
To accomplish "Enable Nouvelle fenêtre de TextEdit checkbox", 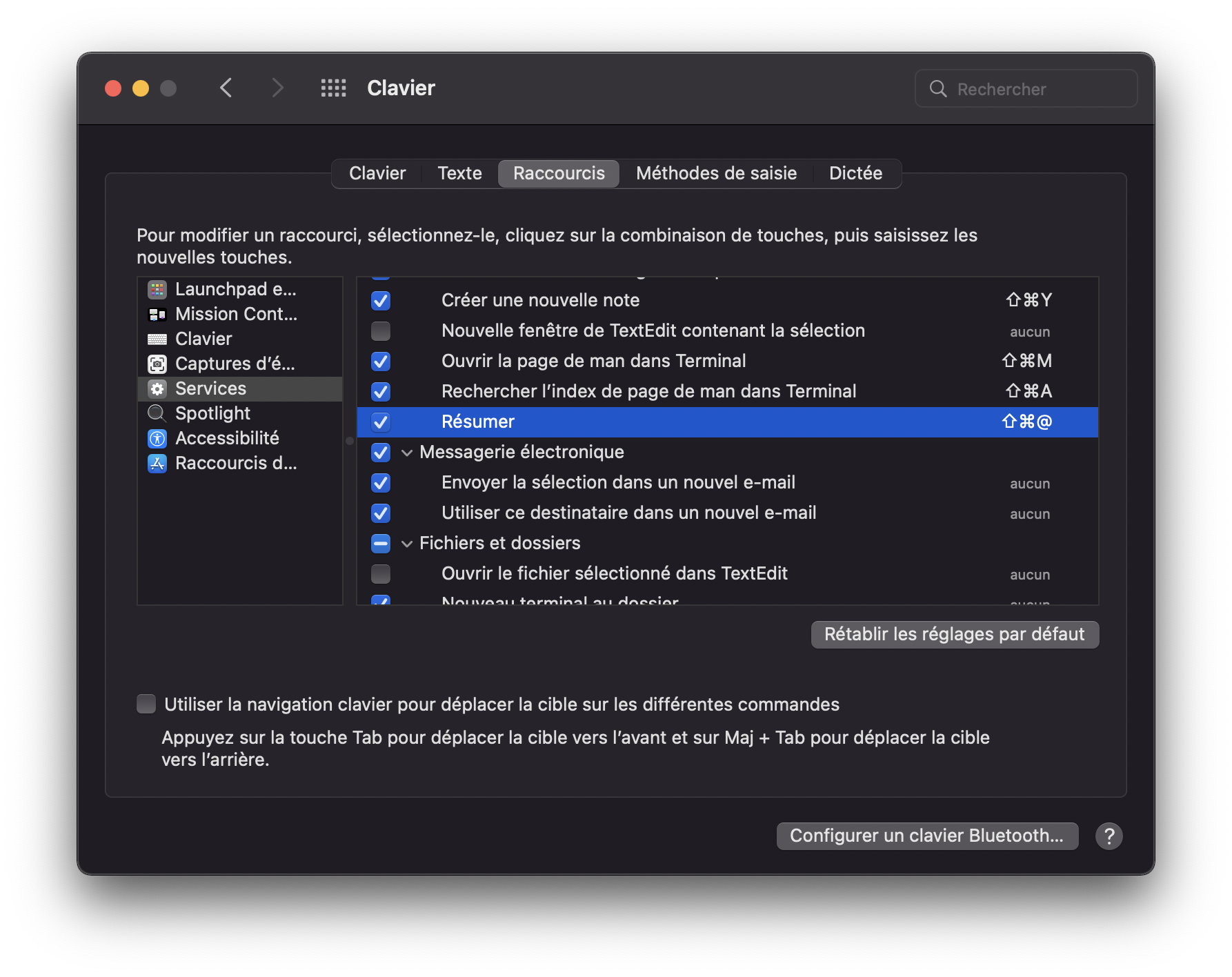I will click(x=381, y=331).
